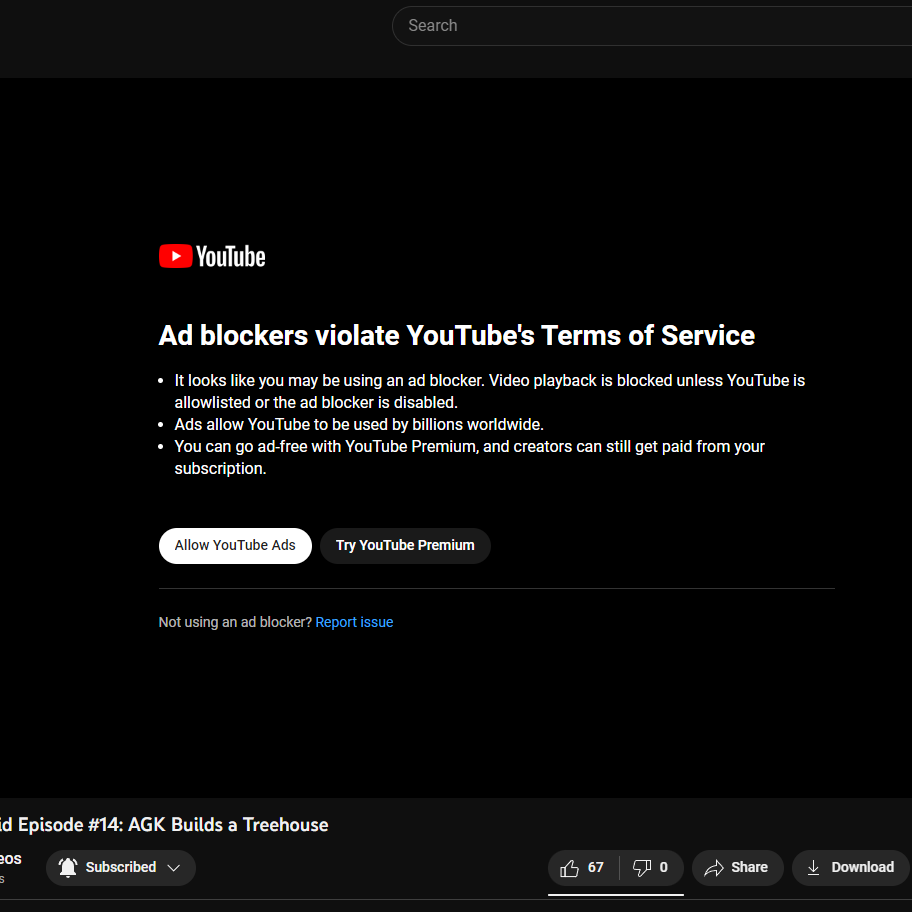Click the Subscribed label text

point(121,868)
